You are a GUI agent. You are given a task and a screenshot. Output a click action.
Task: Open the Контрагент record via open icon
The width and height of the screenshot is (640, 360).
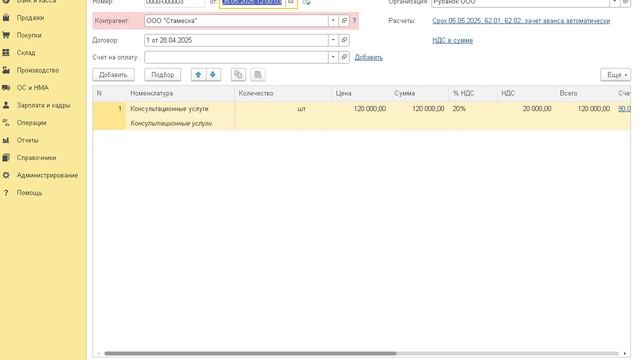344,20
